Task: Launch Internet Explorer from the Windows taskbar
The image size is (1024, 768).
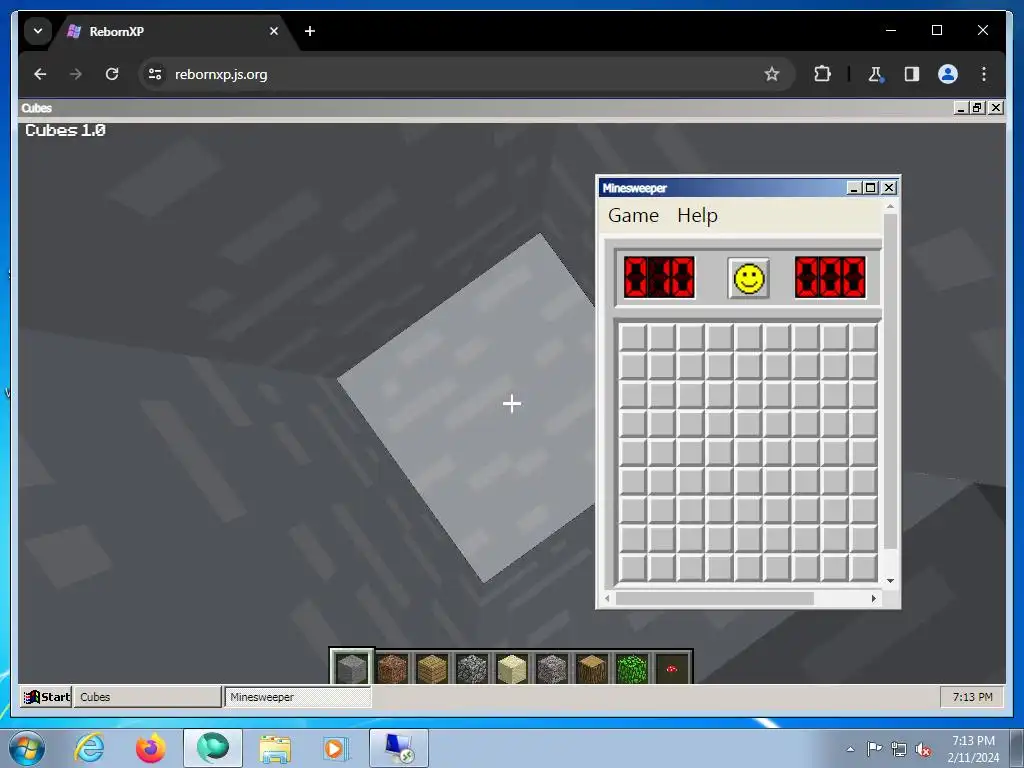Action: [x=89, y=748]
